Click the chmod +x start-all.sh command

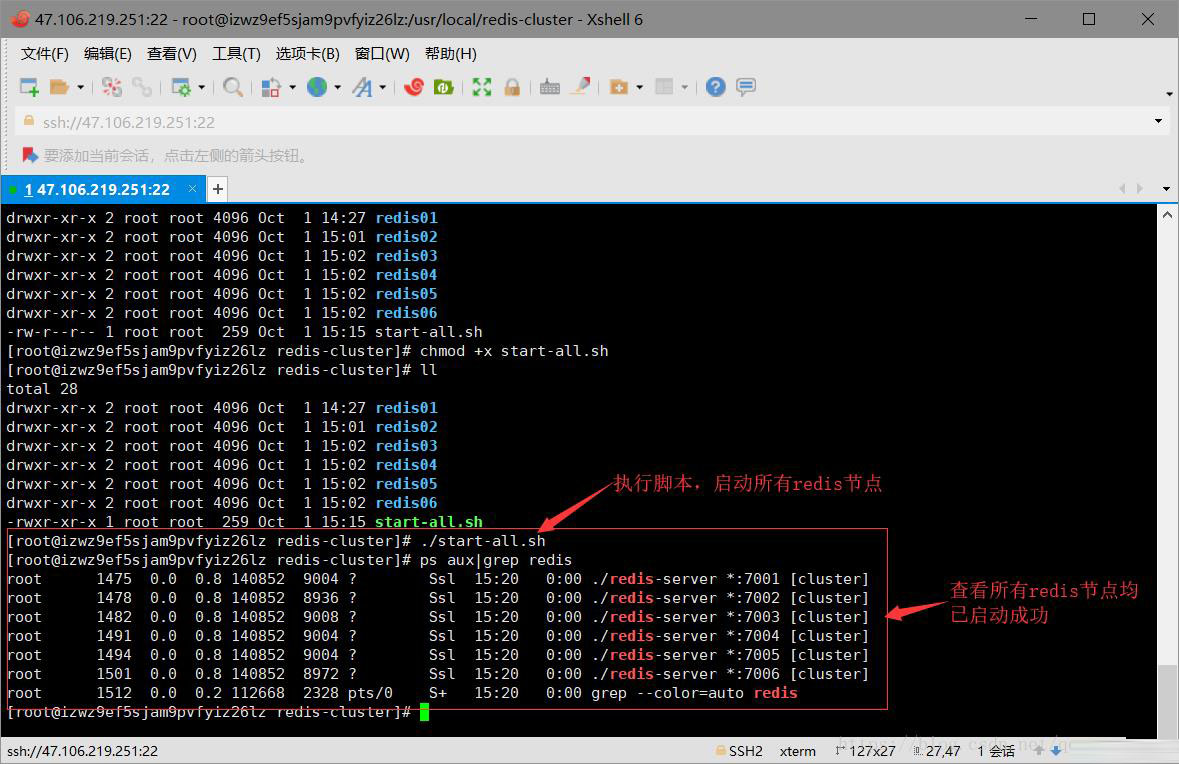(514, 350)
